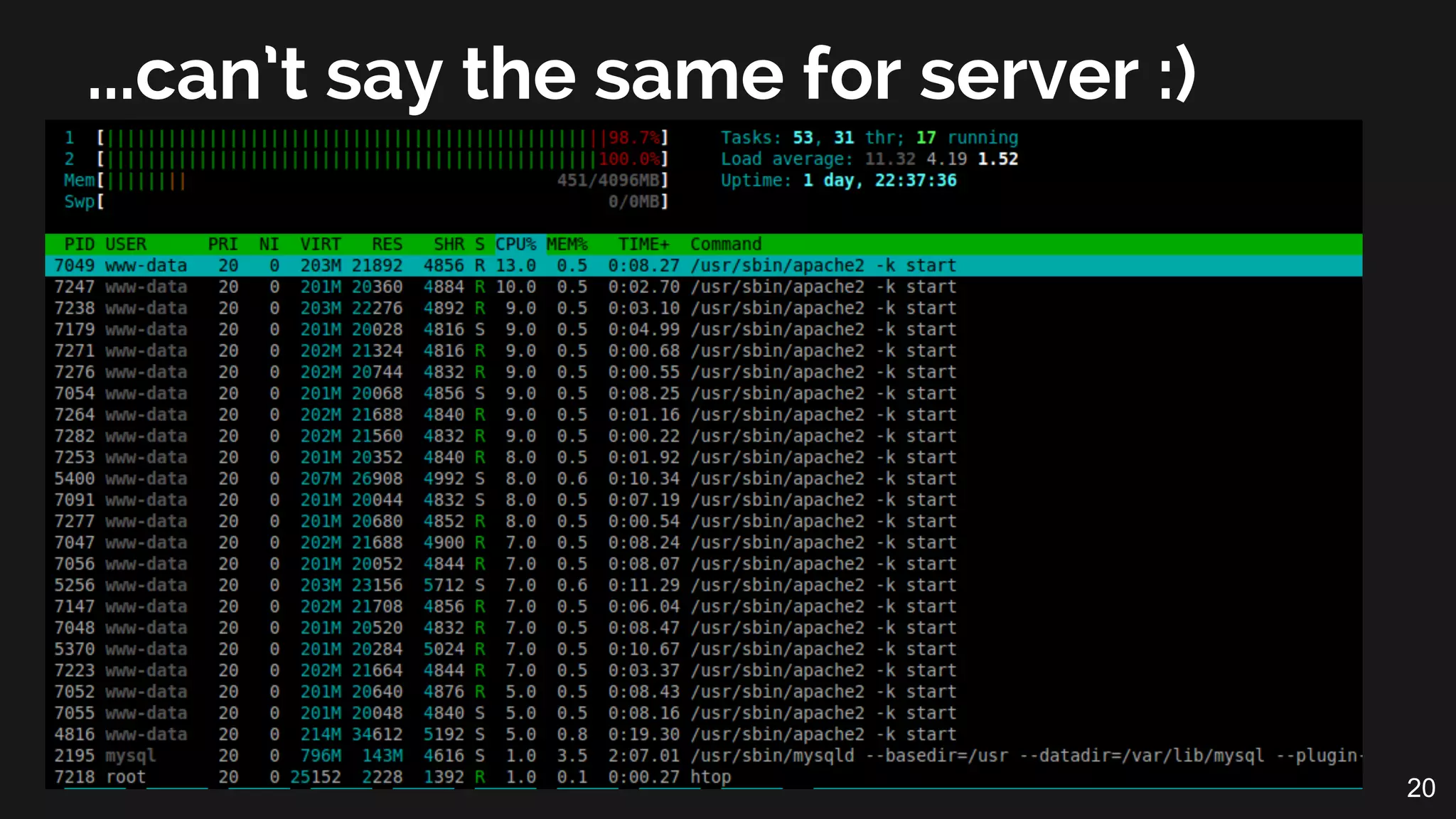Click the NI column header
1456x819 pixels.
(269, 245)
